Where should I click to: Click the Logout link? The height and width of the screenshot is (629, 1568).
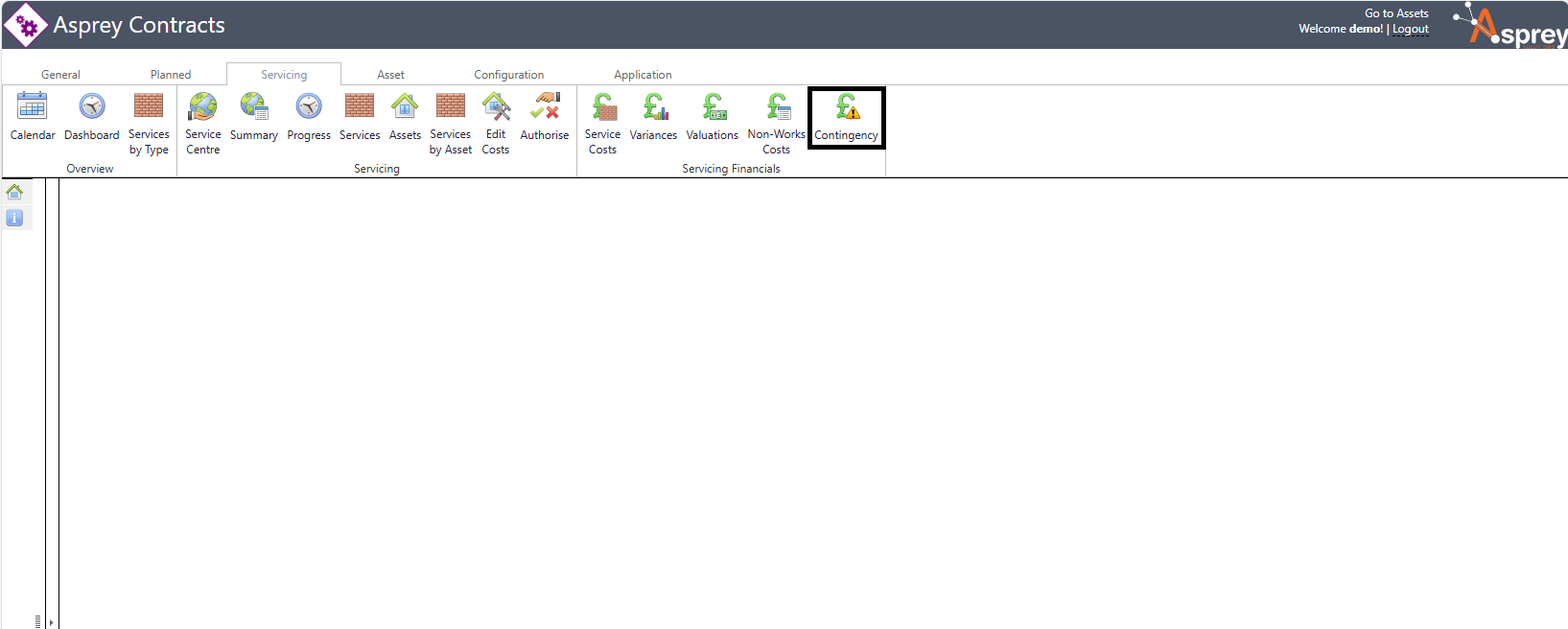tap(1410, 30)
